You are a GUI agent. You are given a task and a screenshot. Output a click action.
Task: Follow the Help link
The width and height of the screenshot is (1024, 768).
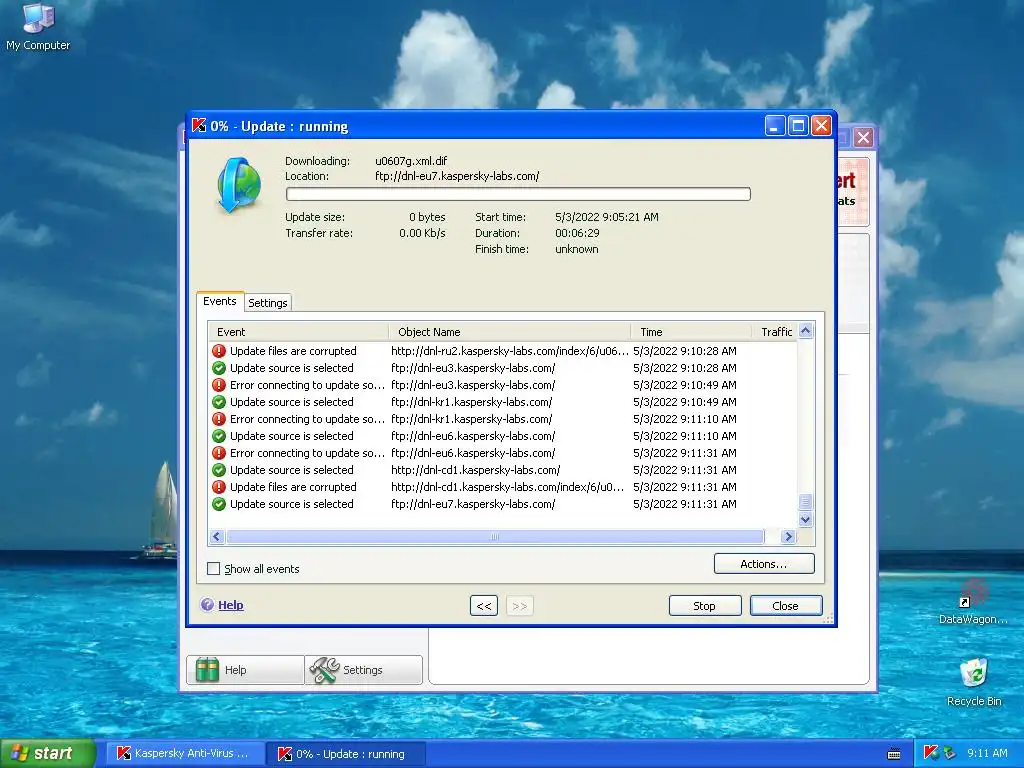point(231,605)
